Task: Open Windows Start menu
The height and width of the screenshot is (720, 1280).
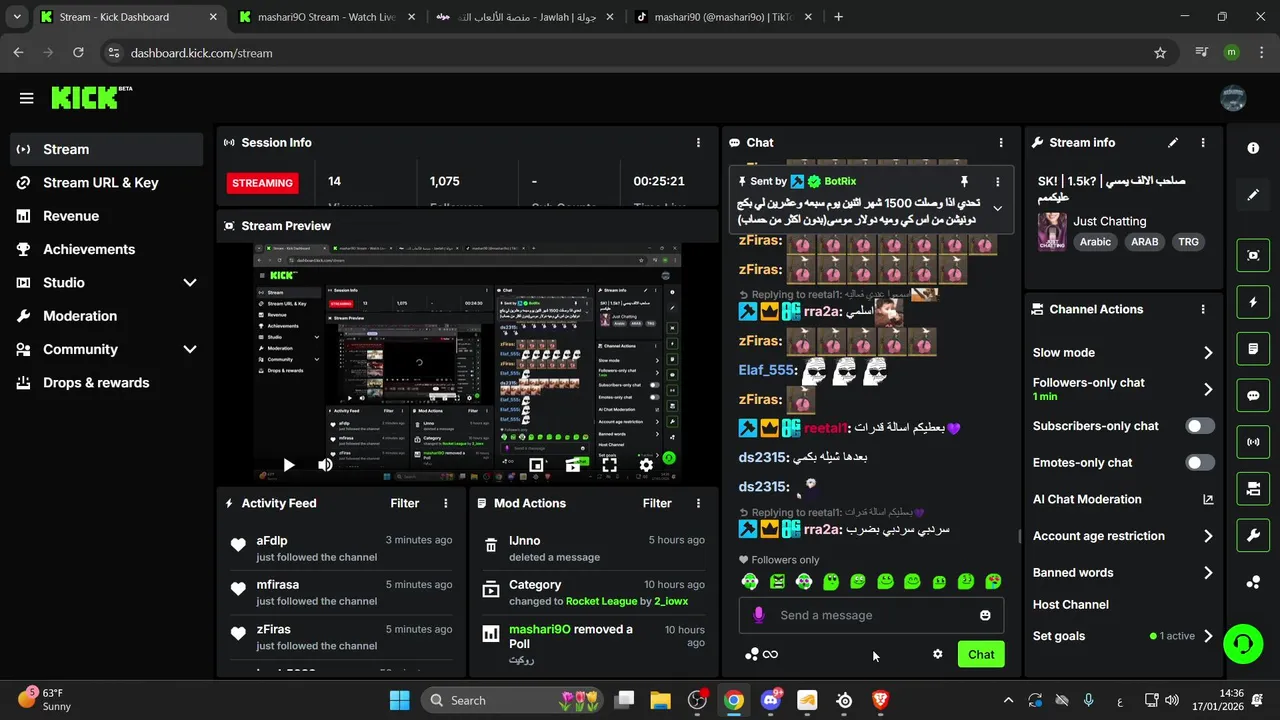Action: (399, 700)
